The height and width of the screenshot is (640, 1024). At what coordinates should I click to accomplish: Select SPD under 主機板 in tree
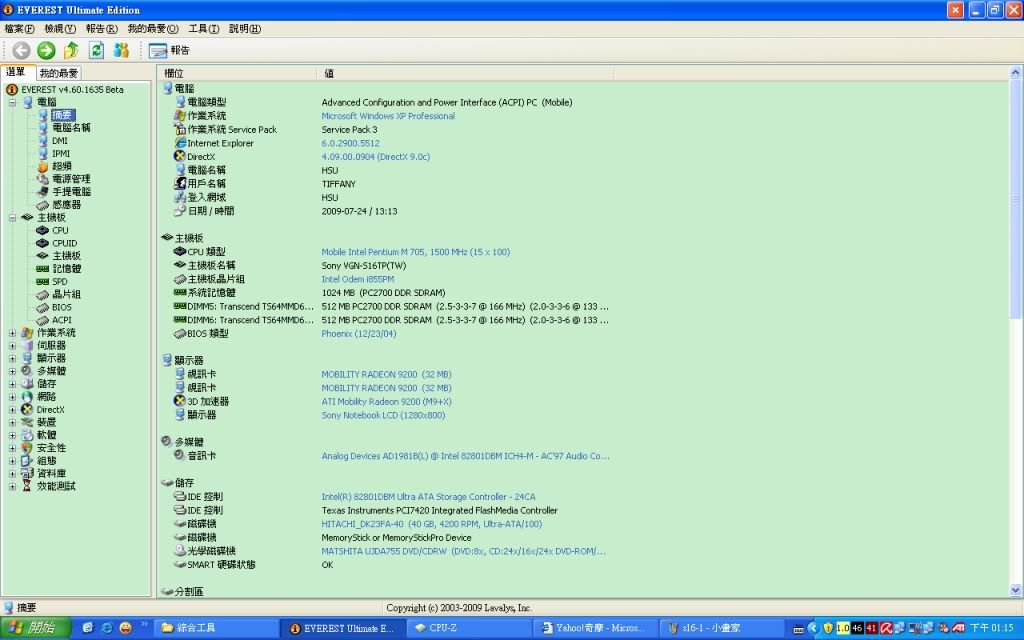click(x=60, y=282)
